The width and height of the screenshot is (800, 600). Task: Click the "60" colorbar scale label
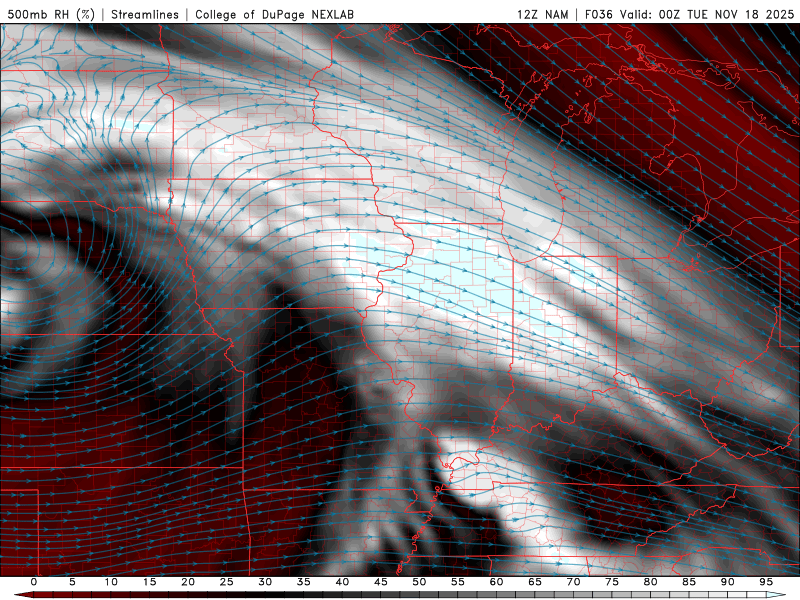tap(496, 582)
